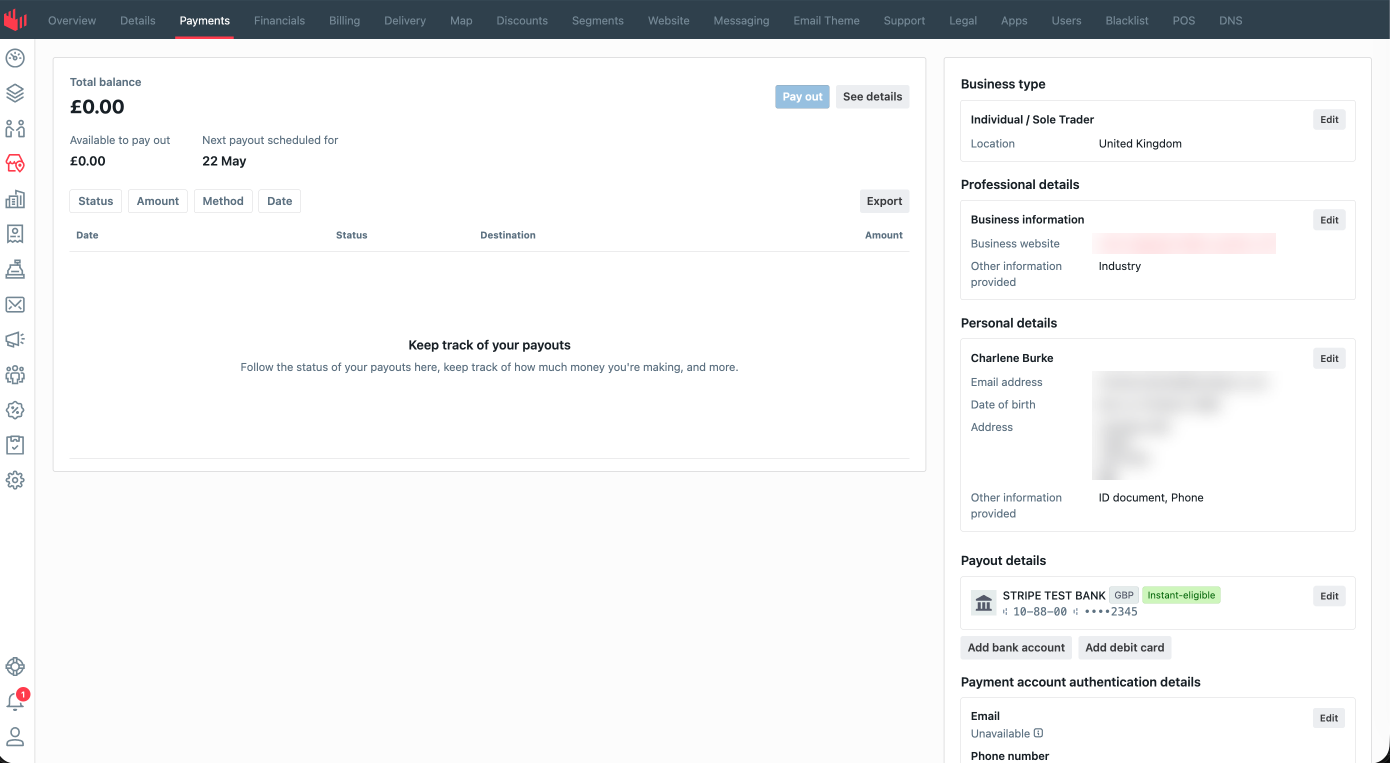
Task: Open the Status filter dropdown
Action: coord(96,201)
